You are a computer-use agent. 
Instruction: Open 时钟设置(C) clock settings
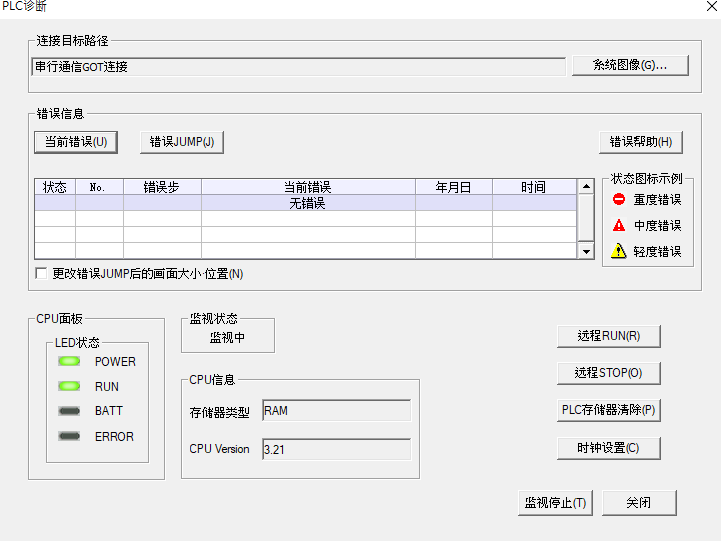tap(608, 448)
